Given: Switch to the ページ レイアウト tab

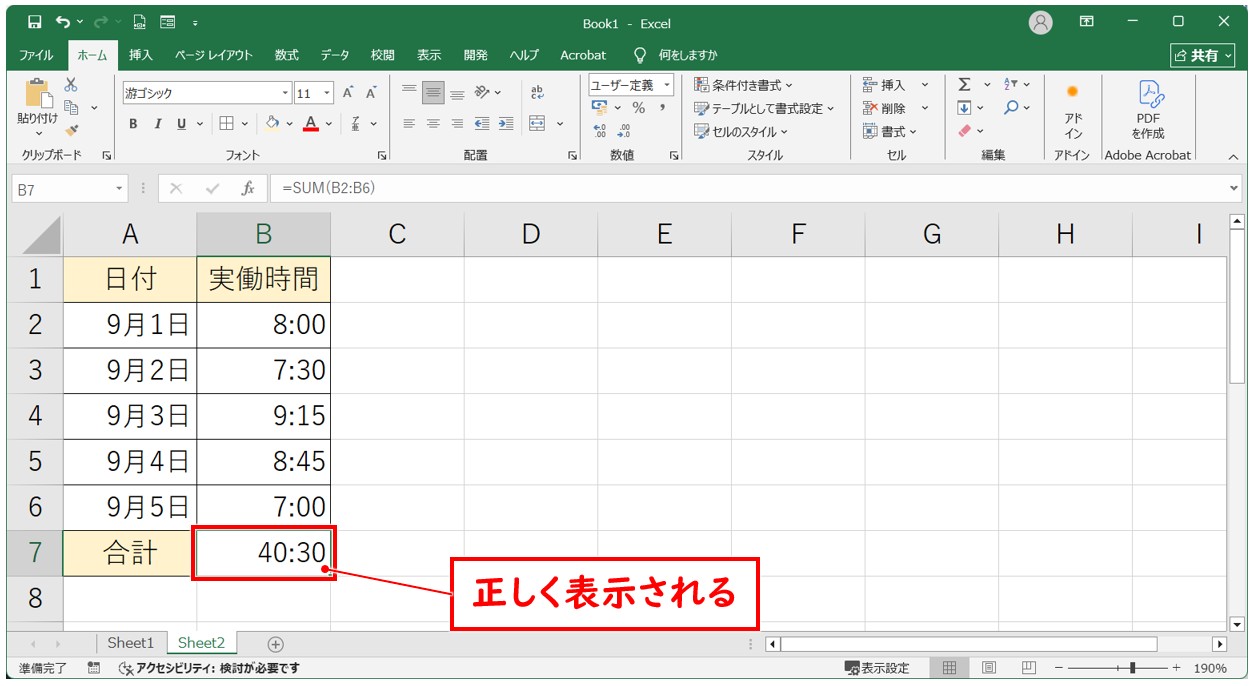Looking at the screenshot, I should click(213, 55).
